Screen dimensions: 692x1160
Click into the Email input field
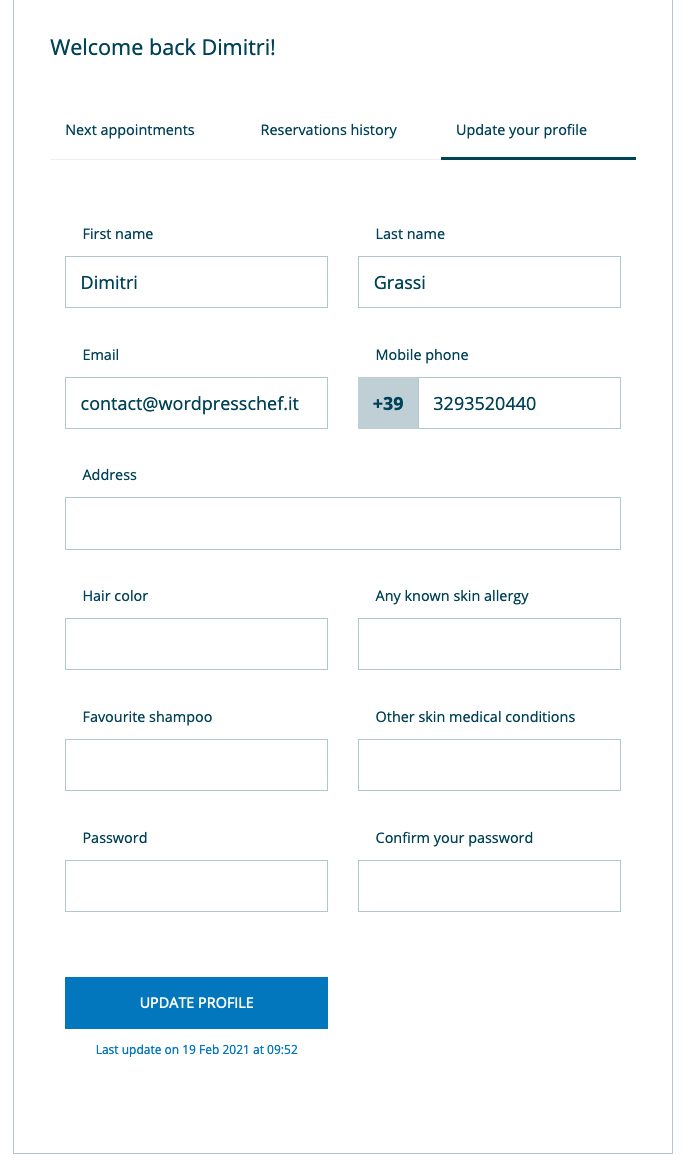point(196,403)
